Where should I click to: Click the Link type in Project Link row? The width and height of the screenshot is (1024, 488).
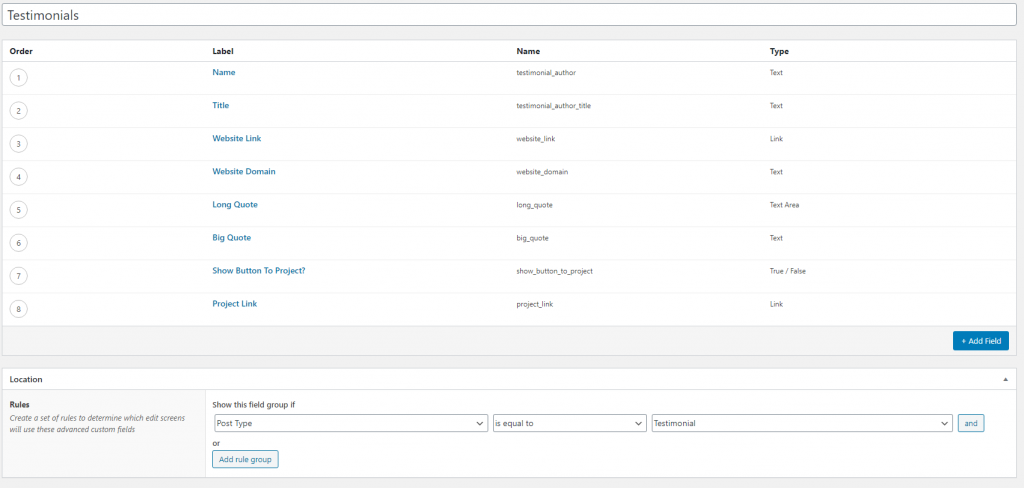point(776,304)
